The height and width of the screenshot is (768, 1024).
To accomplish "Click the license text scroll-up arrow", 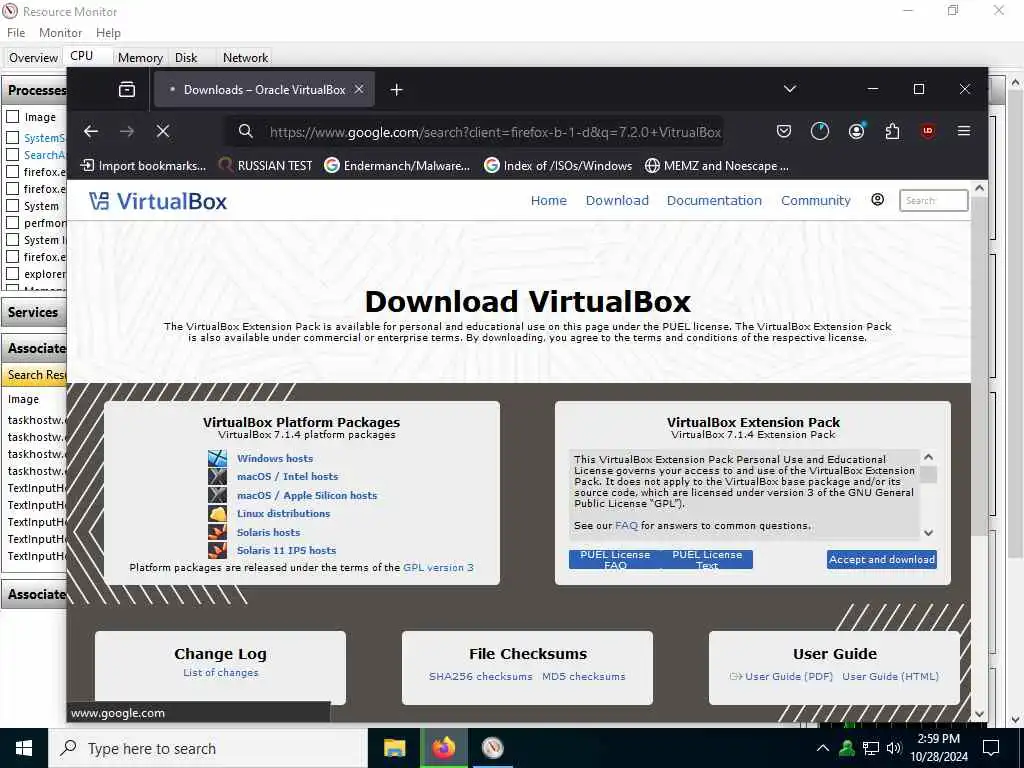I will point(928,457).
